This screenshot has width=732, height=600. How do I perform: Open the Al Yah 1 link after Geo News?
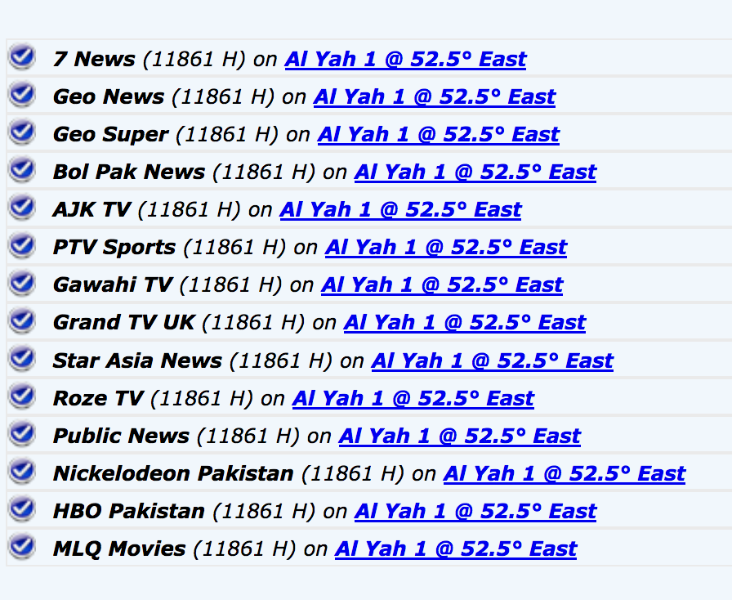coord(434,97)
